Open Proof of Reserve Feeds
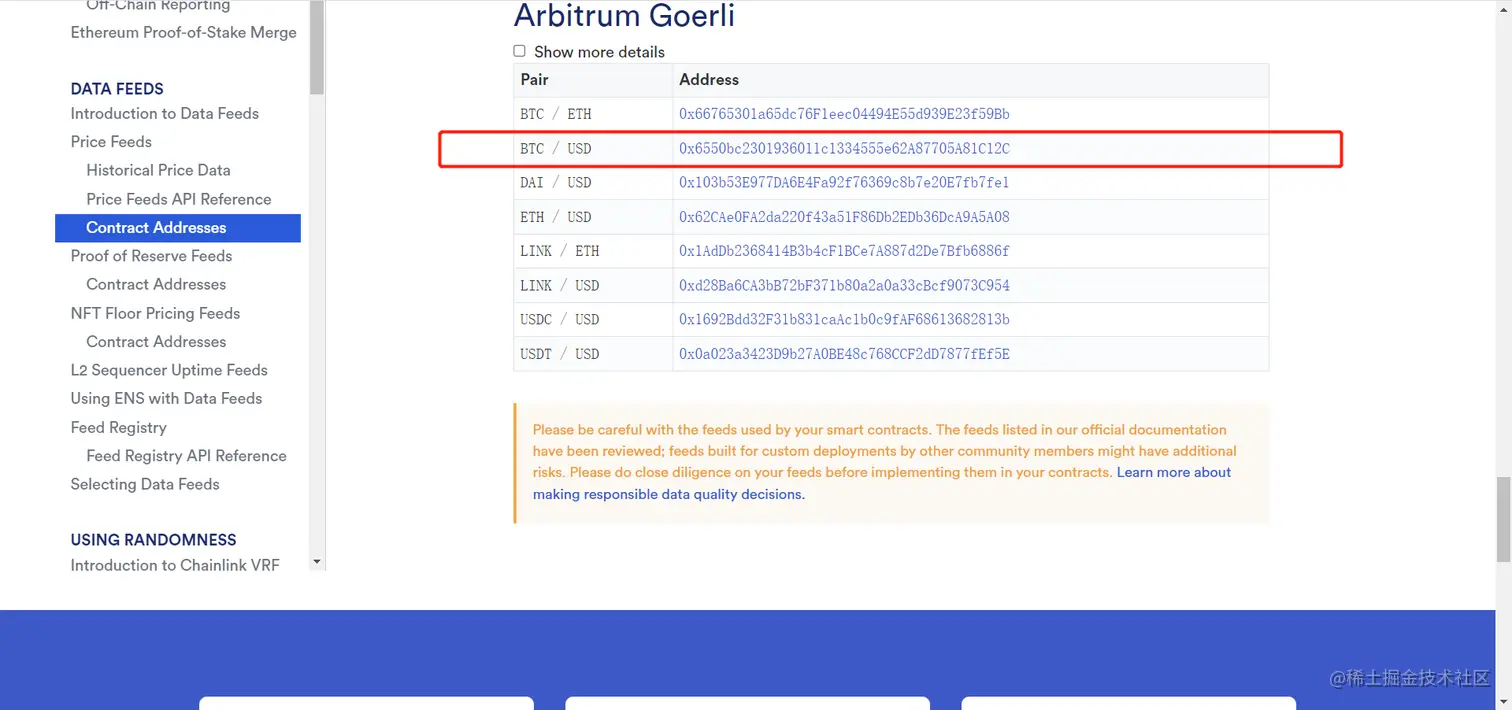This screenshot has width=1512, height=710. pos(151,256)
